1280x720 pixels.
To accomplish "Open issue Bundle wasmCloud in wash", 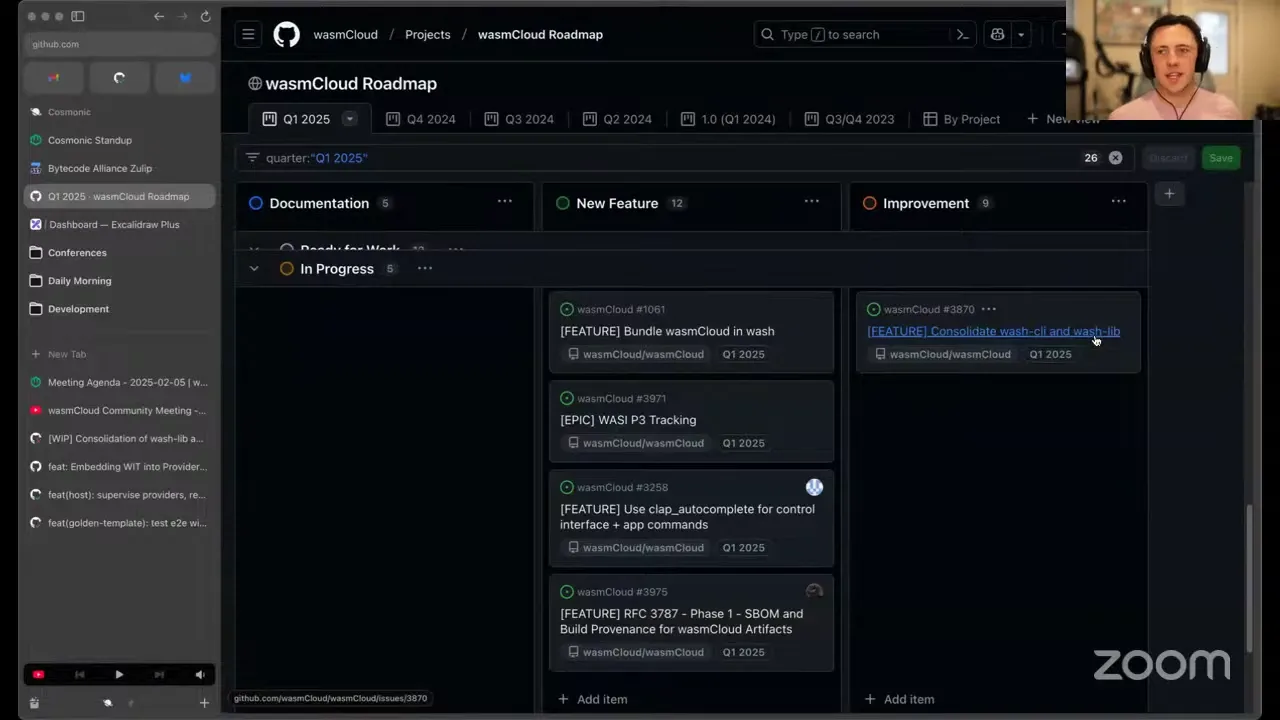I will [x=667, y=331].
